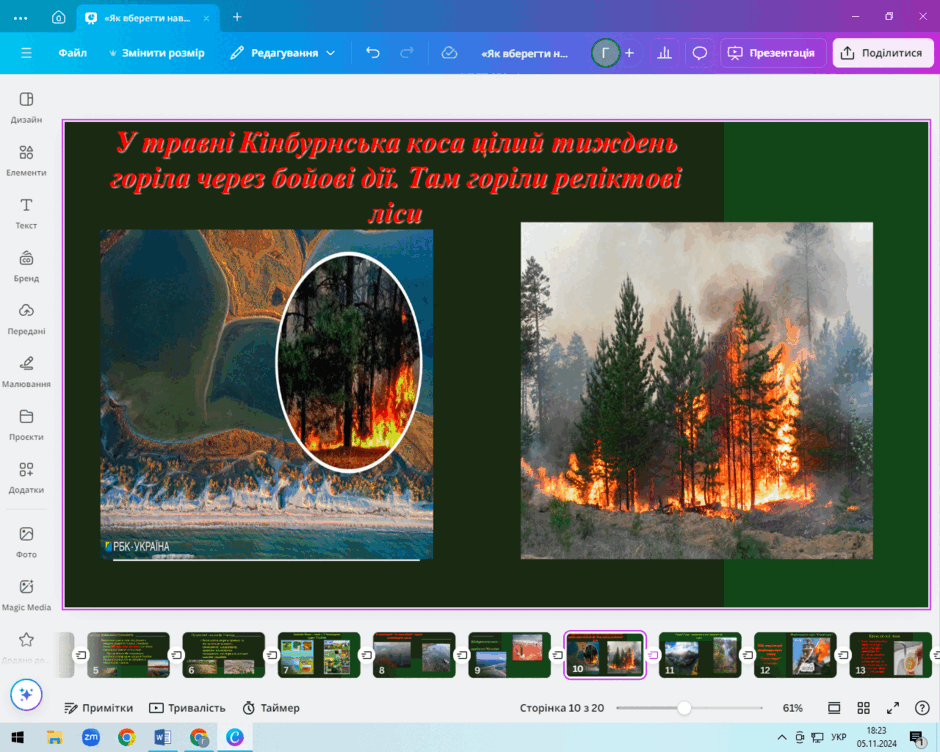This screenshot has width=940, height=752.
Task: Select the Текст tool
Action: click(x=26, y=213)
